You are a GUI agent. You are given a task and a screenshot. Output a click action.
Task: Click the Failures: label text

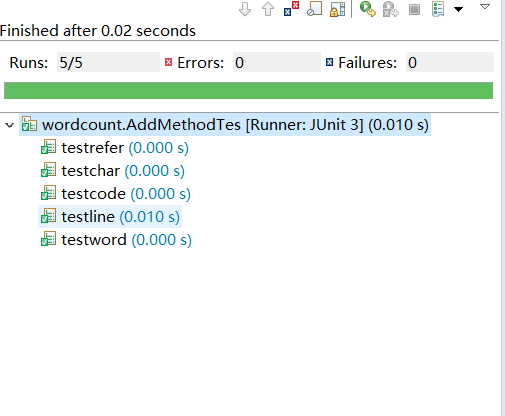point(368,63)
